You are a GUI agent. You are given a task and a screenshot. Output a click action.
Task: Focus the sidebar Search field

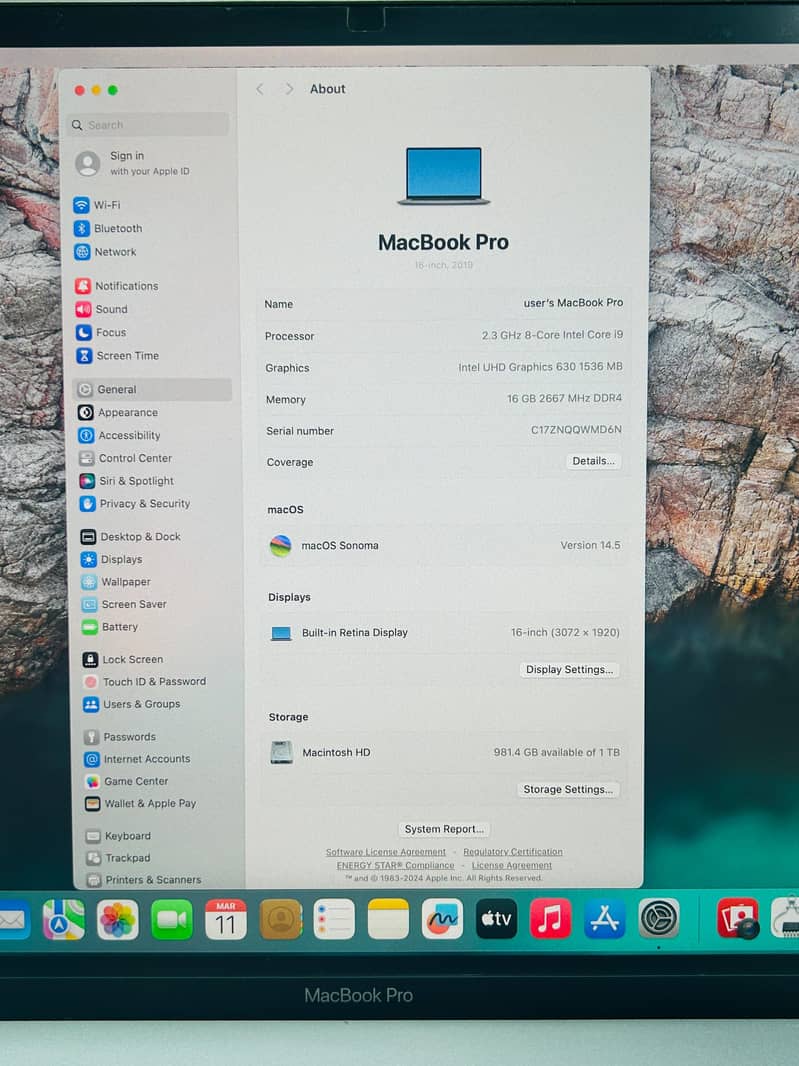(x=149, y=125)
